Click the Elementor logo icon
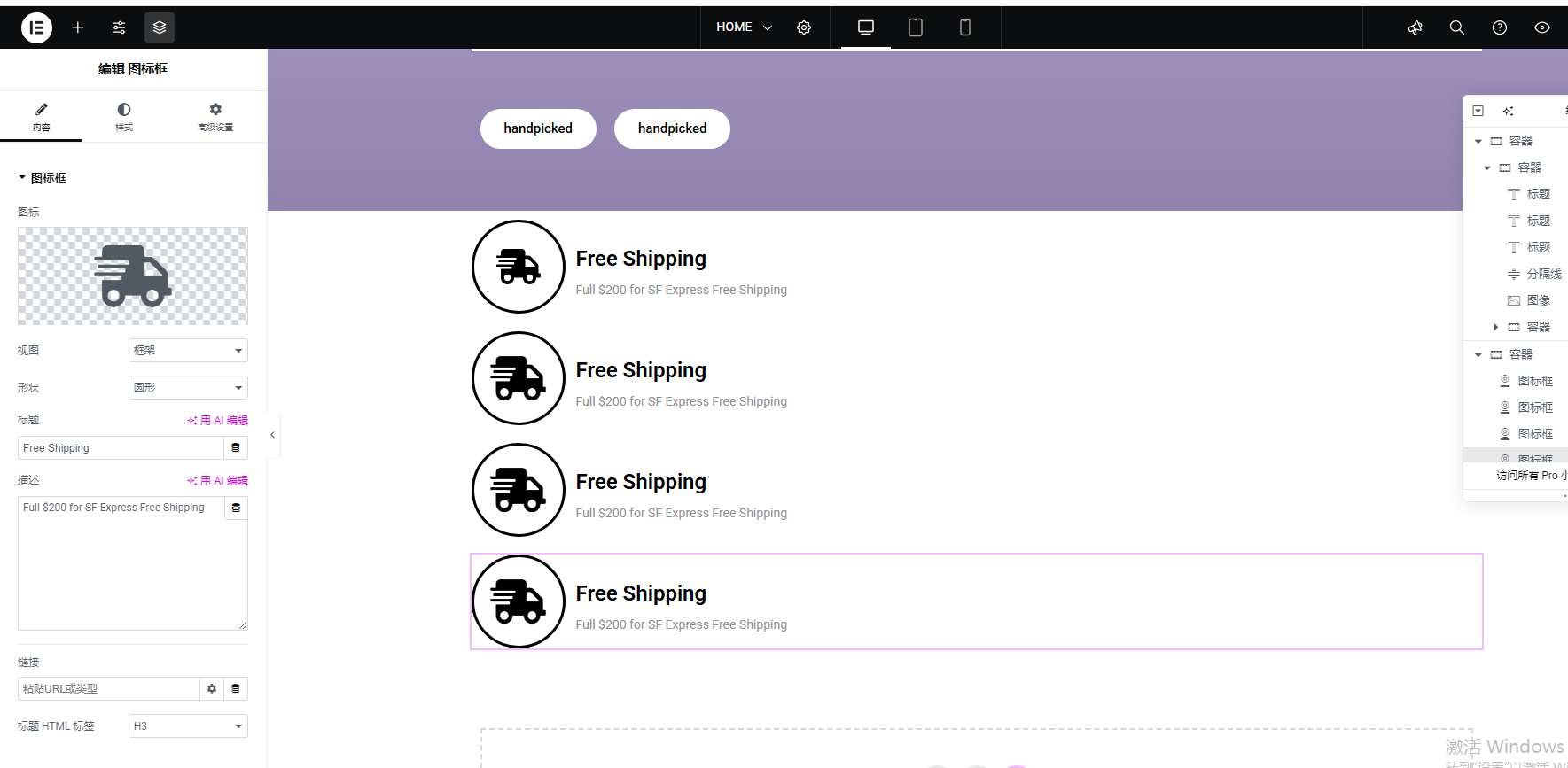Image resolution: width=1568 pixels, height=768 pixels. click(36, 27)
